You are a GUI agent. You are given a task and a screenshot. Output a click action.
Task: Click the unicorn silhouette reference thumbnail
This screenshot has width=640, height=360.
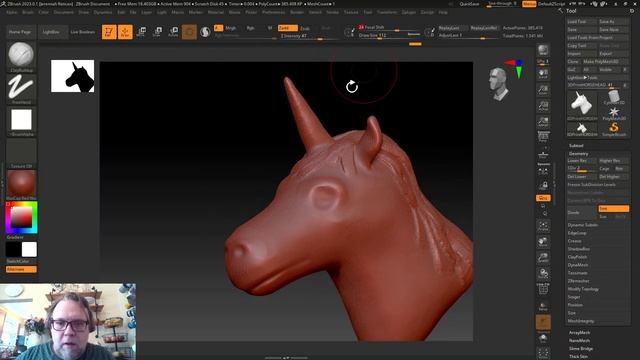click(x=73, y=76)
